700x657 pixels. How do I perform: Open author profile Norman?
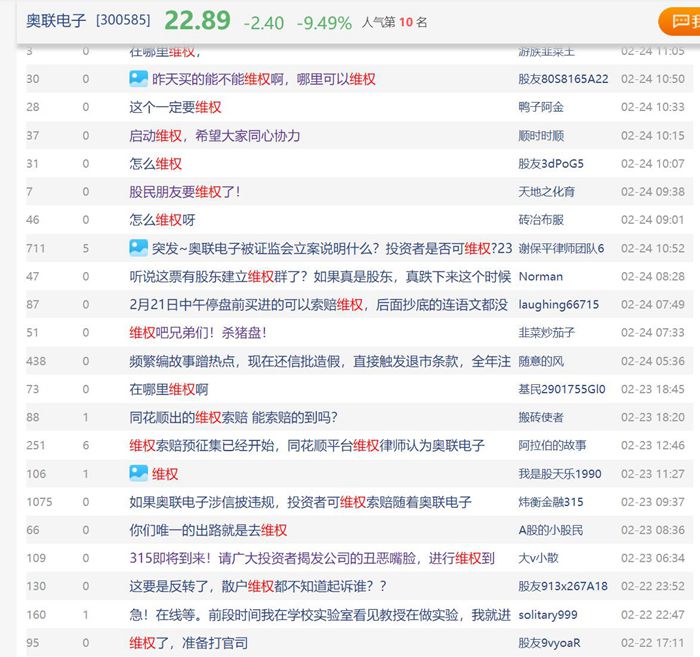pos(540,276)
